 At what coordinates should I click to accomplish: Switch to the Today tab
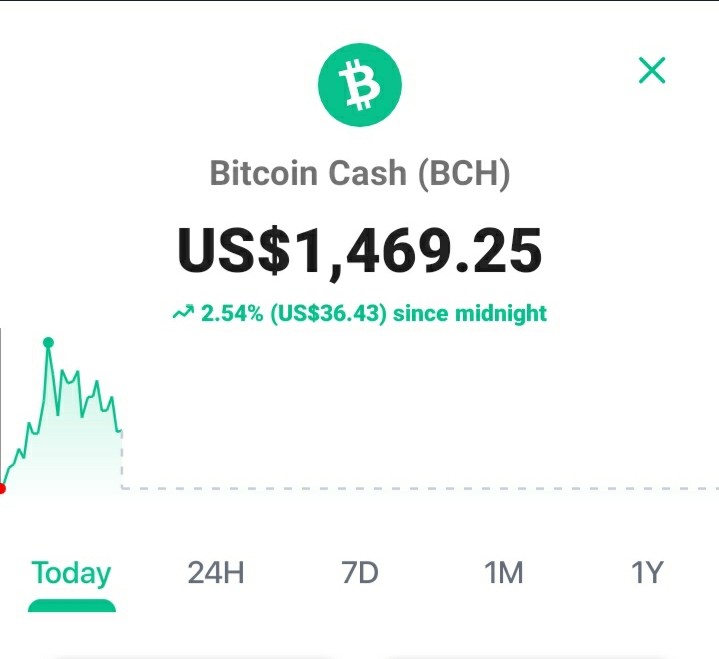click(71, 573)
